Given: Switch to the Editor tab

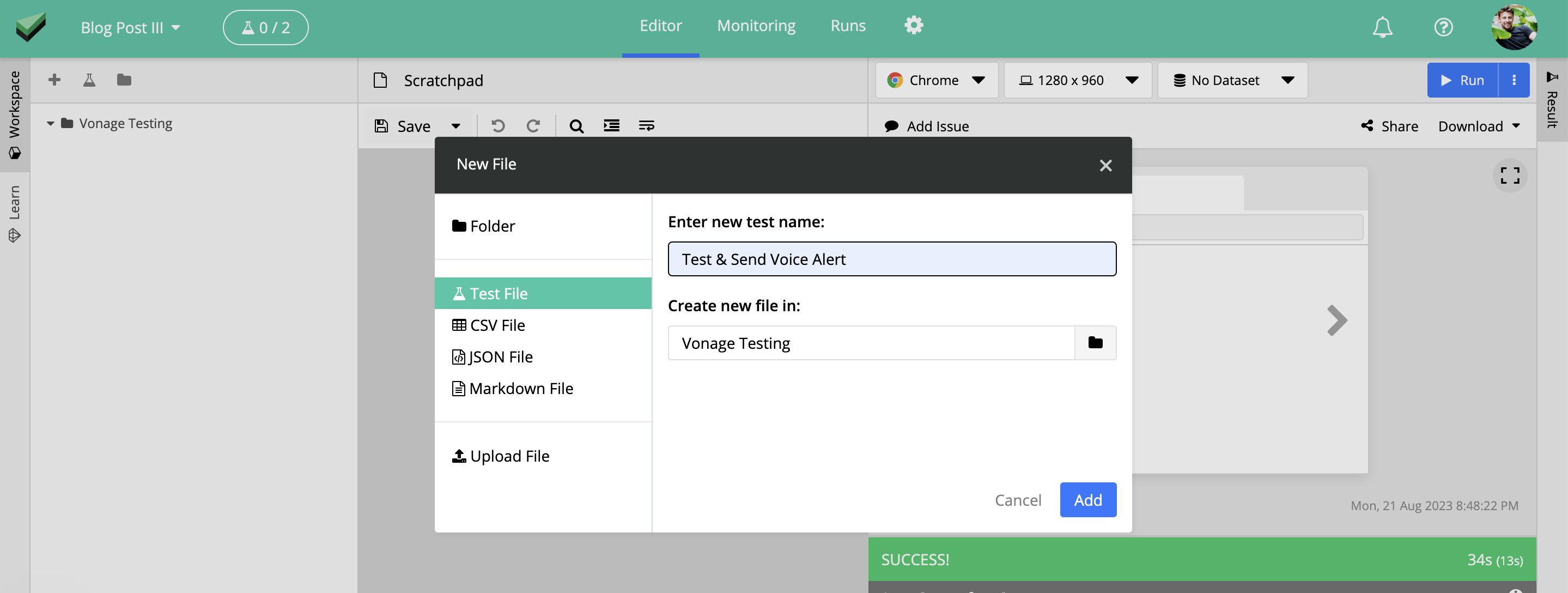Looking at the screenshot, I should tap(660, 26).
